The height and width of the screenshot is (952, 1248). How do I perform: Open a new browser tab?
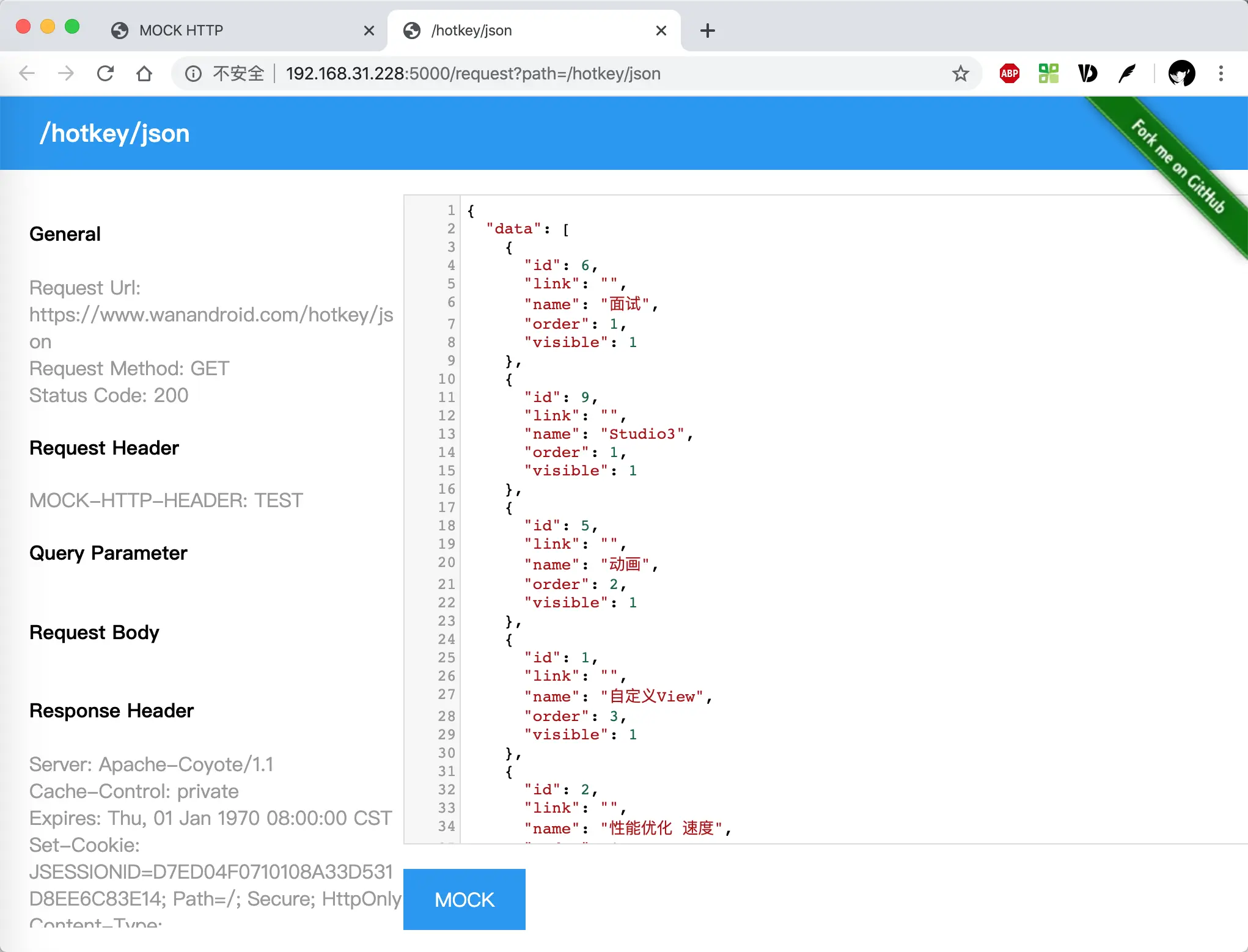707,31
